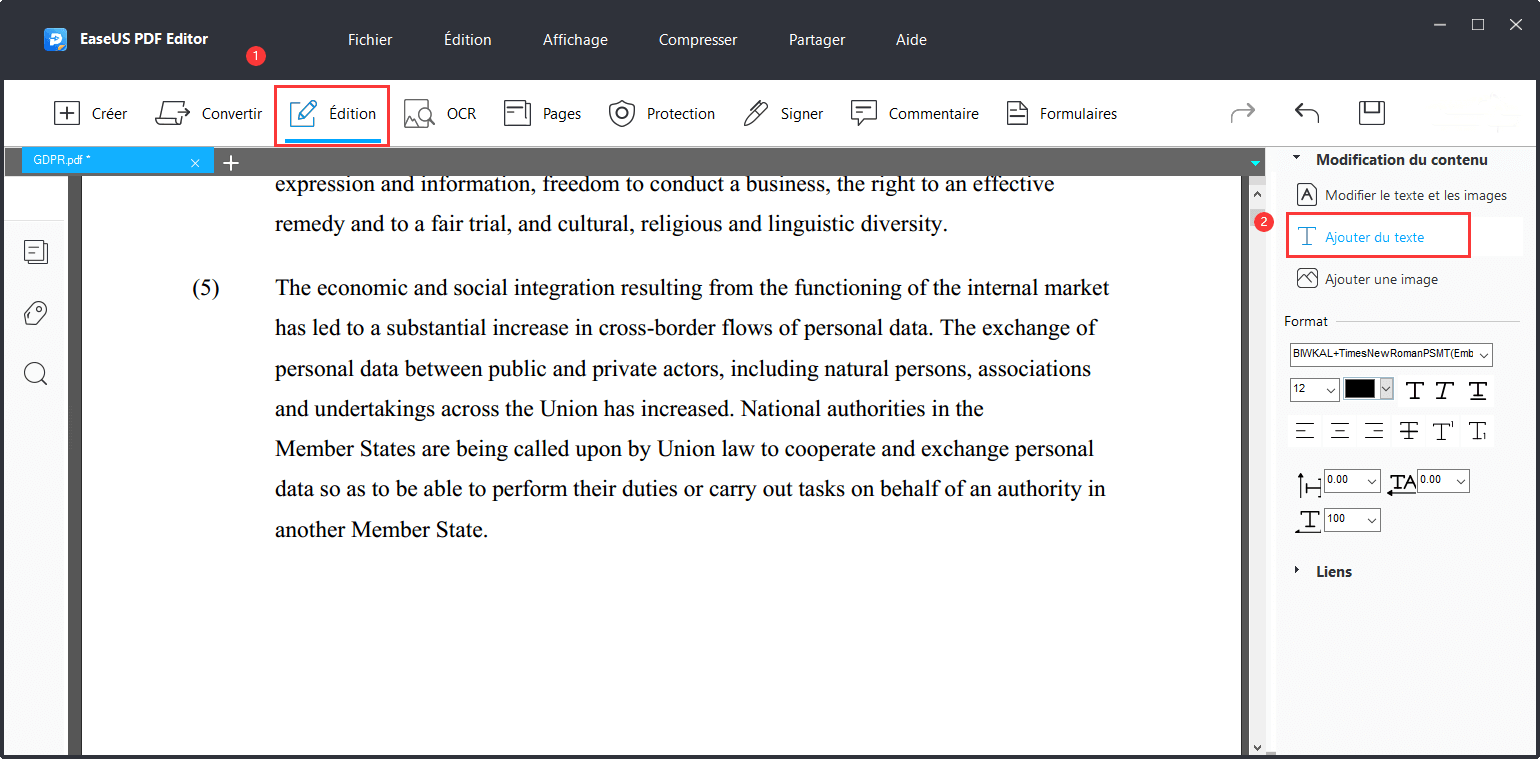Click paragraph number (5) in document
1540x759 pixels.
(x=206, y=288)
